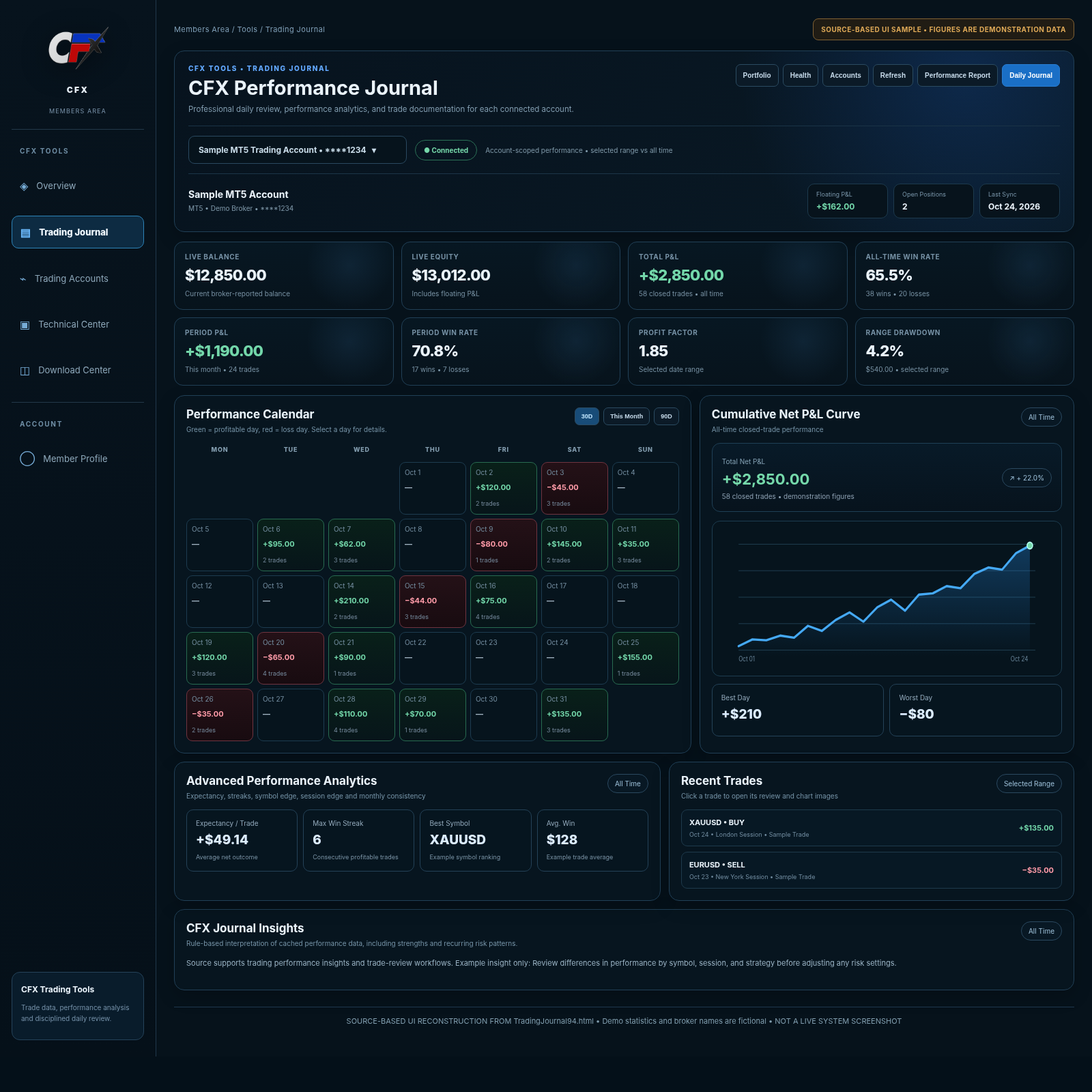Click the green Connected status dot
1092x1092 pixels.
pos(427,150)
